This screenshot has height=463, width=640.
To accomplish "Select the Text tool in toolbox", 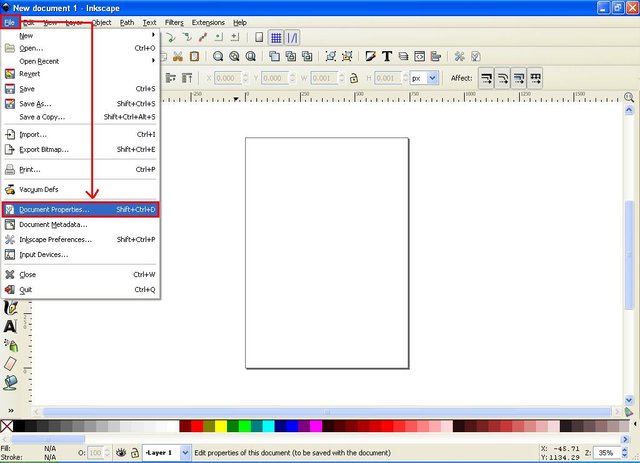I will pyautogui.click(x=10, y=326).
